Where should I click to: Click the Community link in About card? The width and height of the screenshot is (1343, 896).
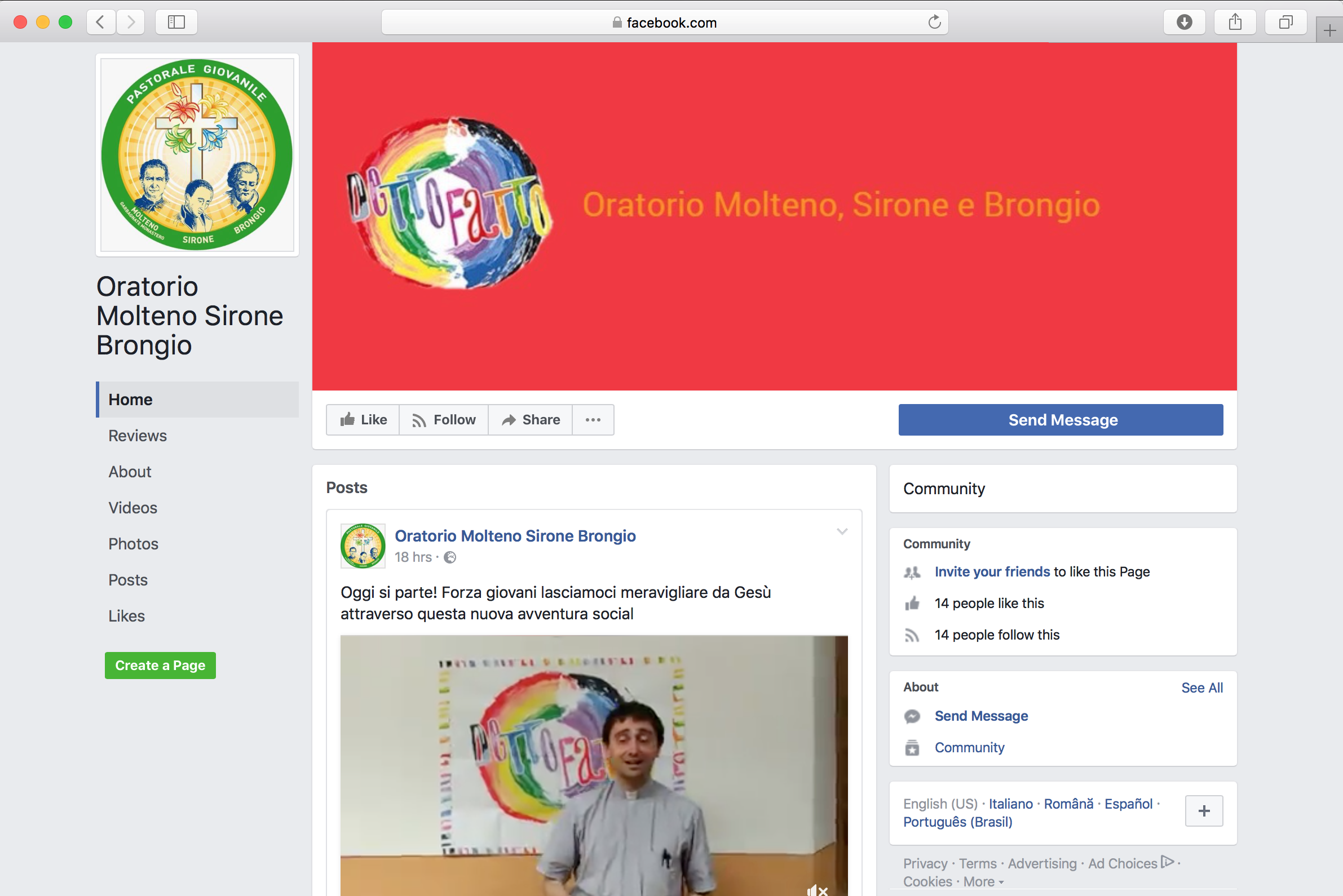click(x=969, y=747)
